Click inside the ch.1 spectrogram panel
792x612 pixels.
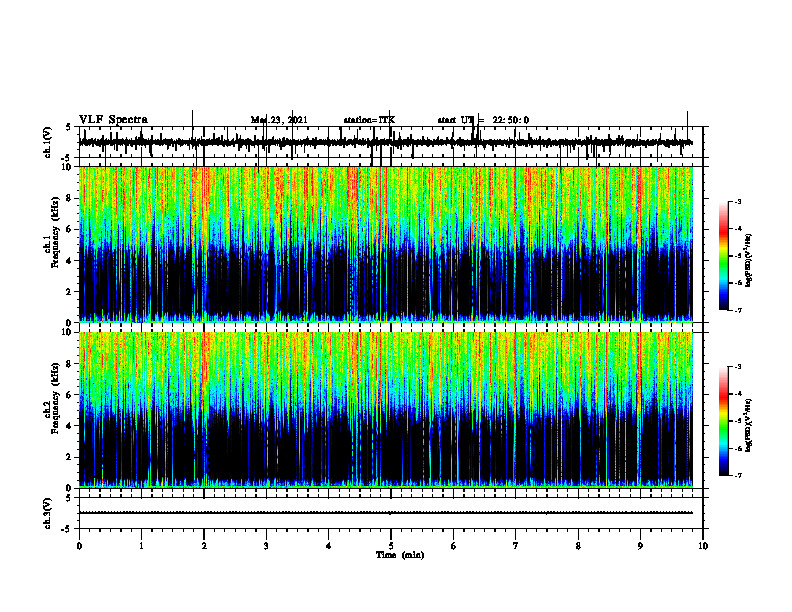(385, 244)
